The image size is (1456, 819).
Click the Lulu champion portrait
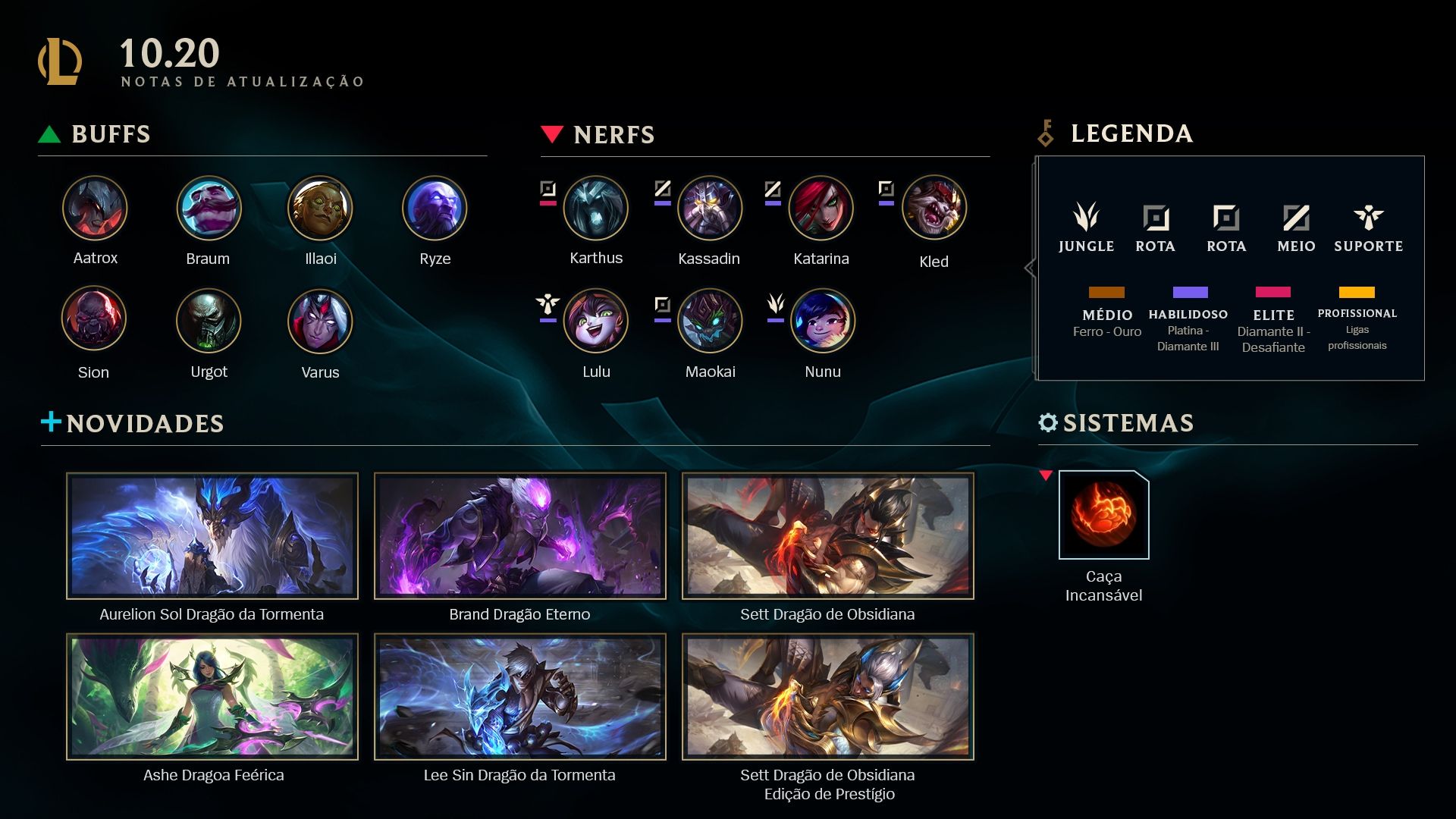coord(596,321)
